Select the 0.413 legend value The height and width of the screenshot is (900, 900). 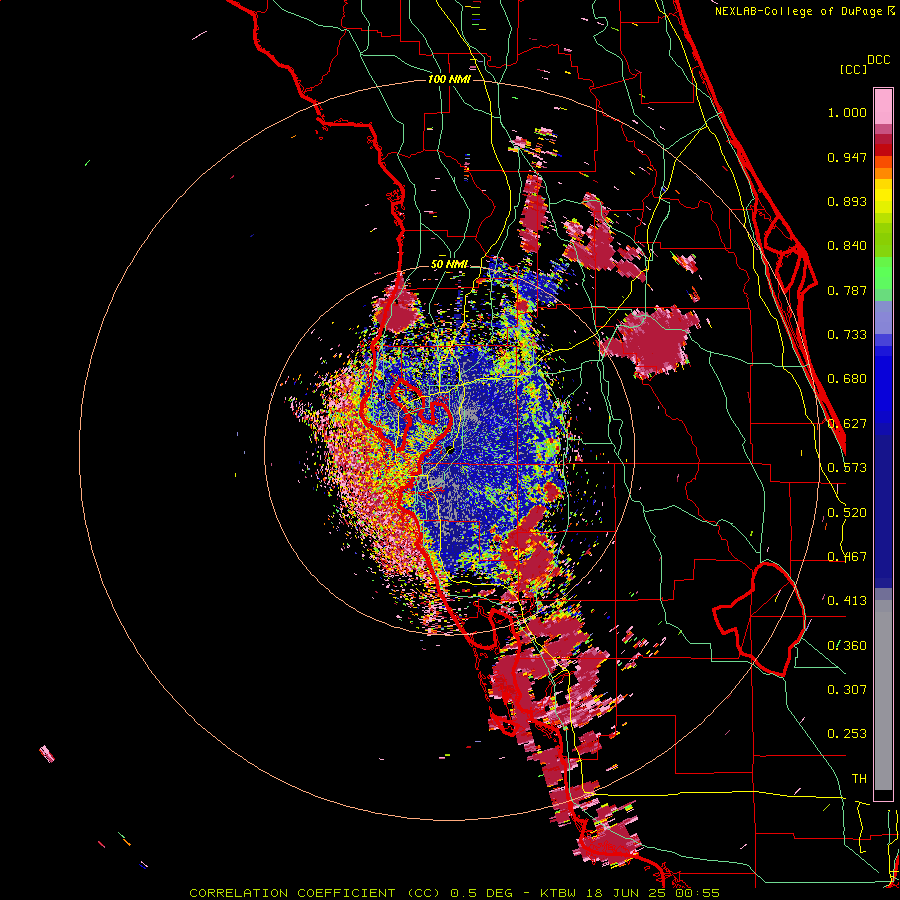(x=847, y=601)
